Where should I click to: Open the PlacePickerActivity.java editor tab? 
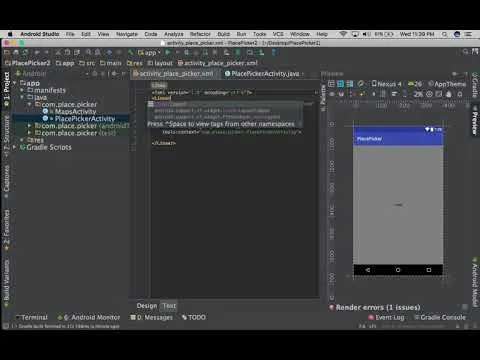click(x=262, y=74)
